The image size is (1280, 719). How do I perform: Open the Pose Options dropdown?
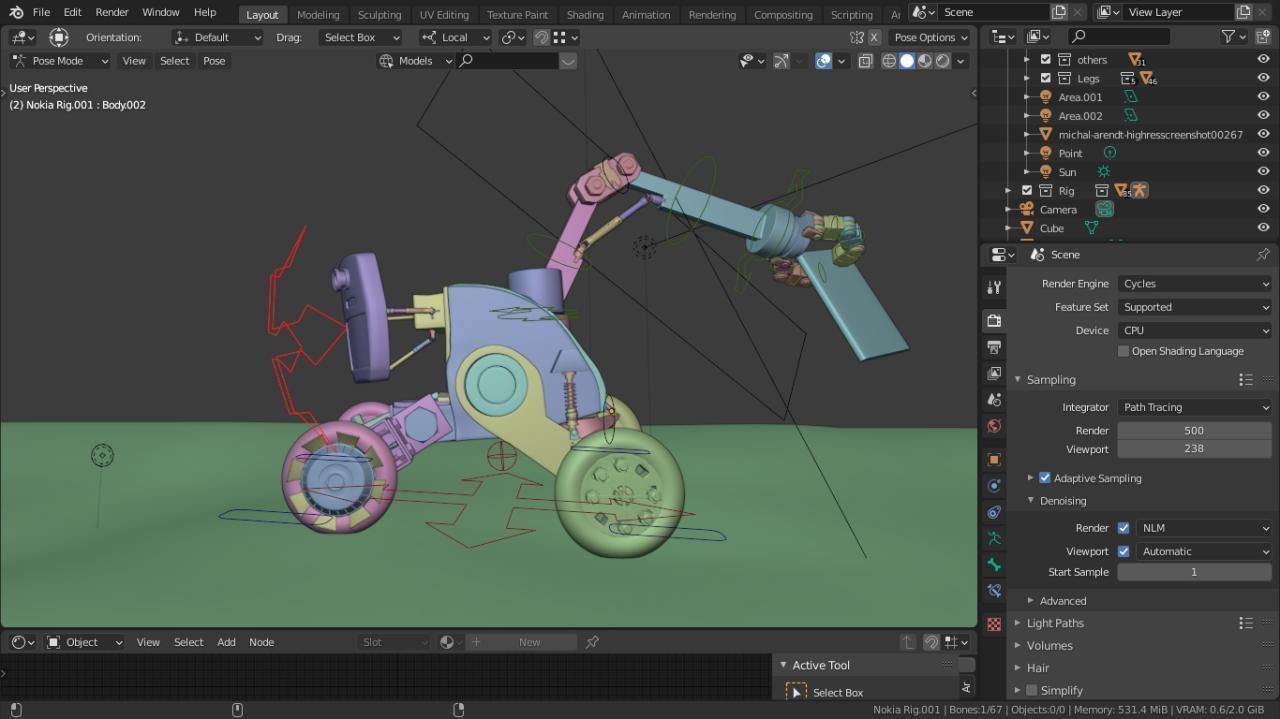pos(928,37)
